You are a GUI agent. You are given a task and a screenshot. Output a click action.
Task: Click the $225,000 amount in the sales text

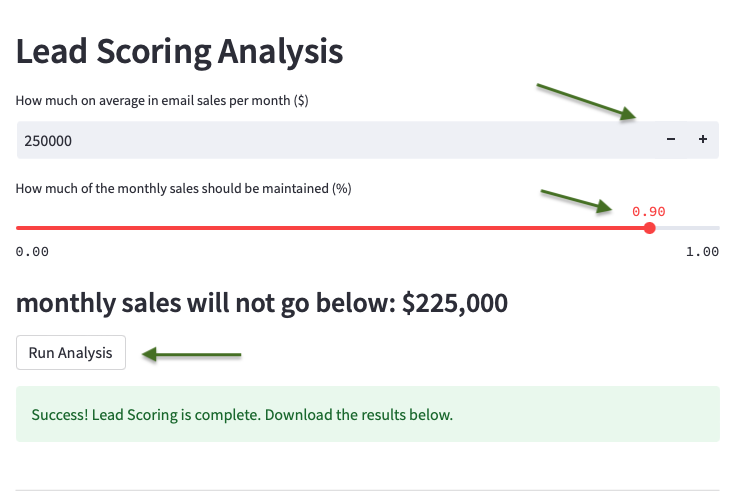point(455,303)
